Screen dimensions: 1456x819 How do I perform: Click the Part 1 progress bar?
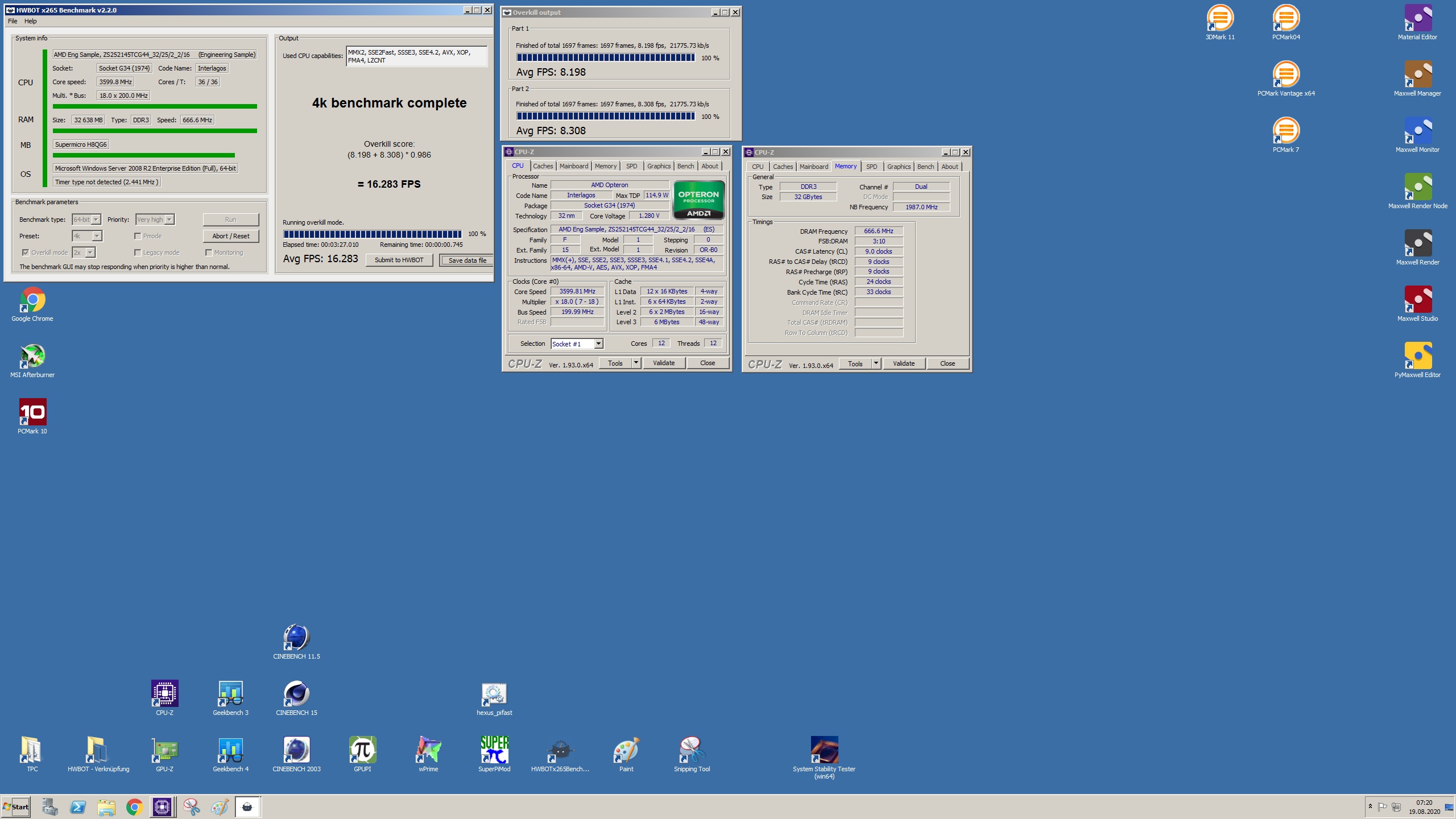point(606,57)
